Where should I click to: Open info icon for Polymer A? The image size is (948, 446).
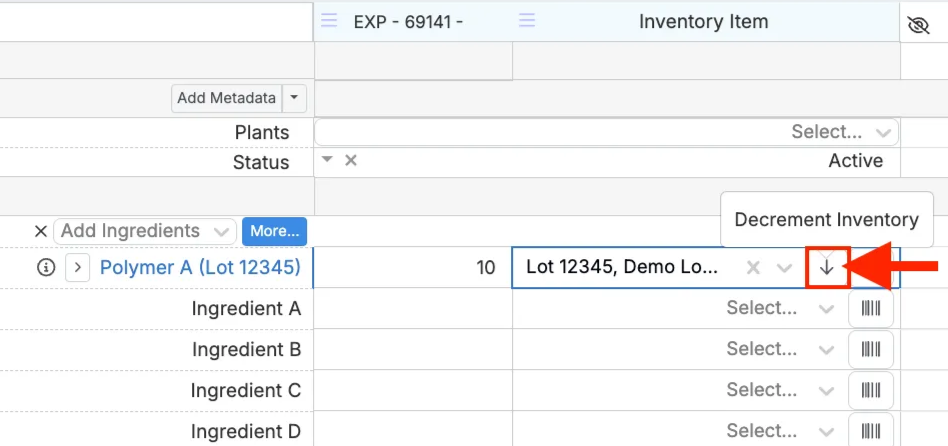tap(46, 267)
